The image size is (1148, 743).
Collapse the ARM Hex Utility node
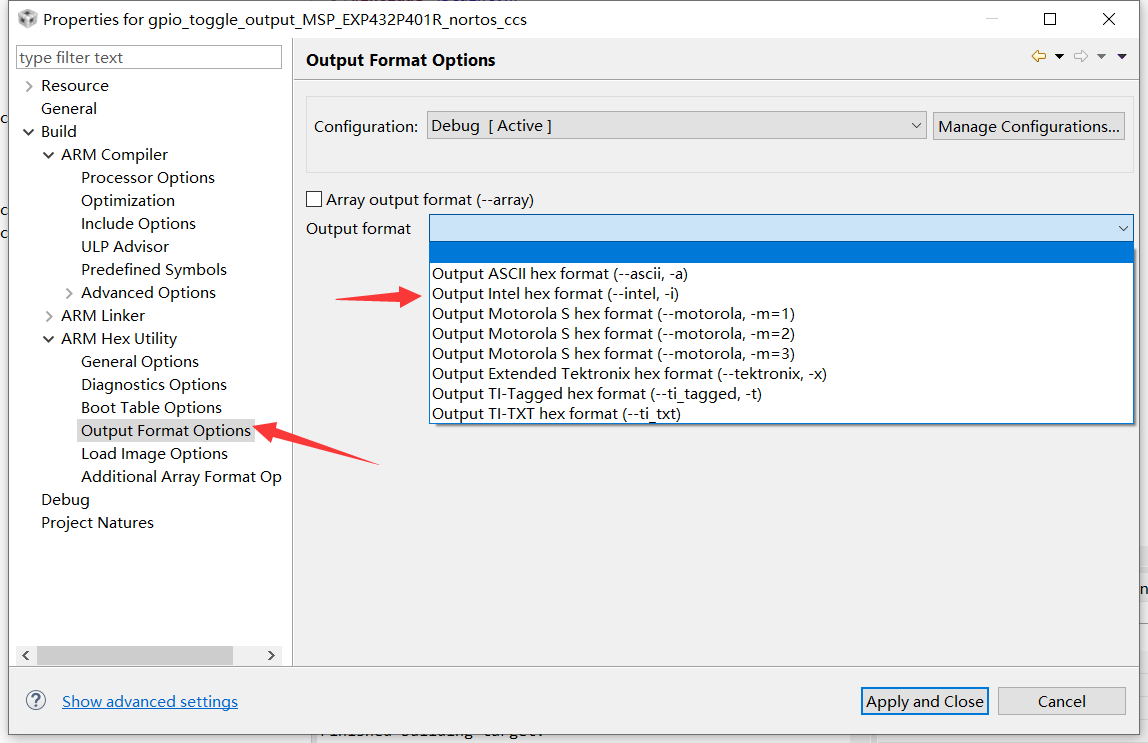tap(49, 339)
